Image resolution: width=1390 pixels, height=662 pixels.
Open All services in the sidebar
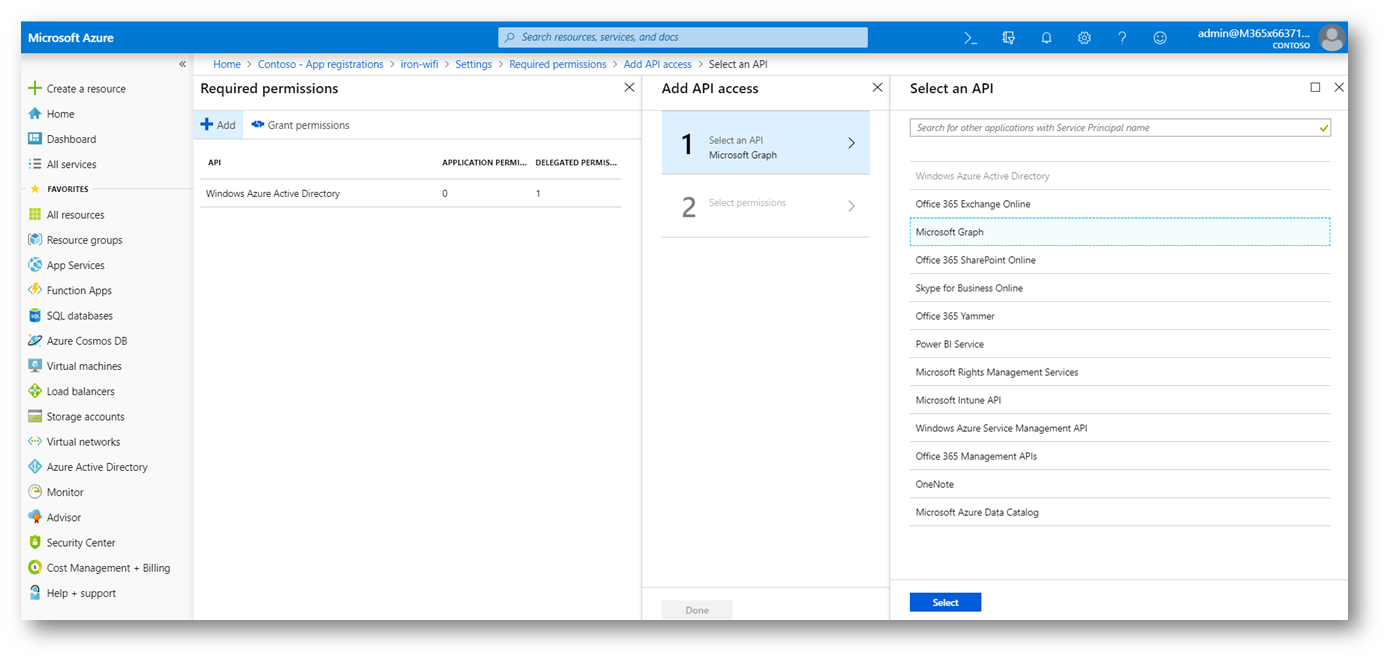click(62, 164)
